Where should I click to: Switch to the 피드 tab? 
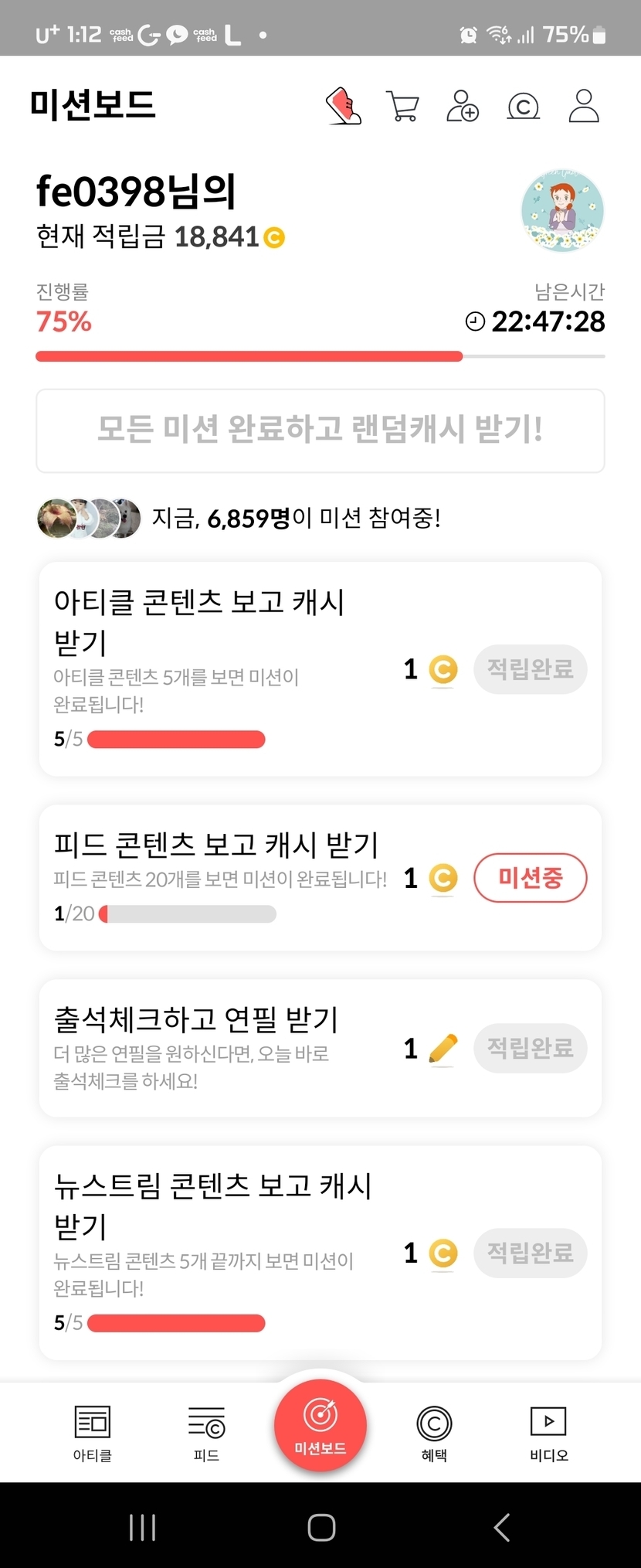click(206, 1433)
